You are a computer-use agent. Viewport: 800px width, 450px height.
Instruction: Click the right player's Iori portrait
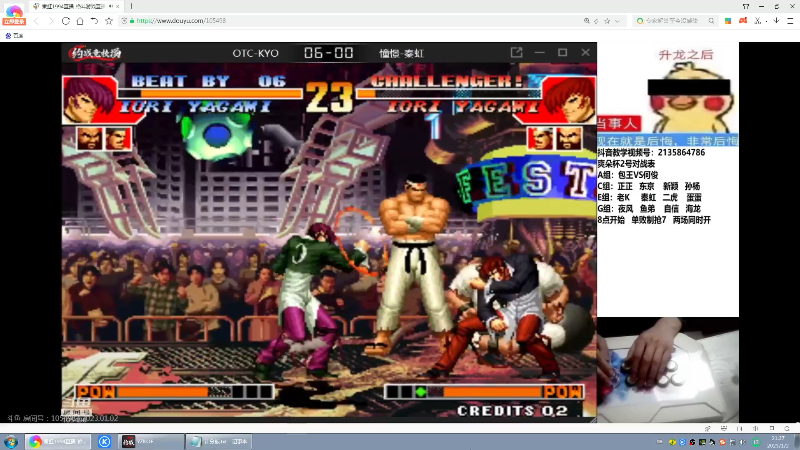[x=569, y=99]
